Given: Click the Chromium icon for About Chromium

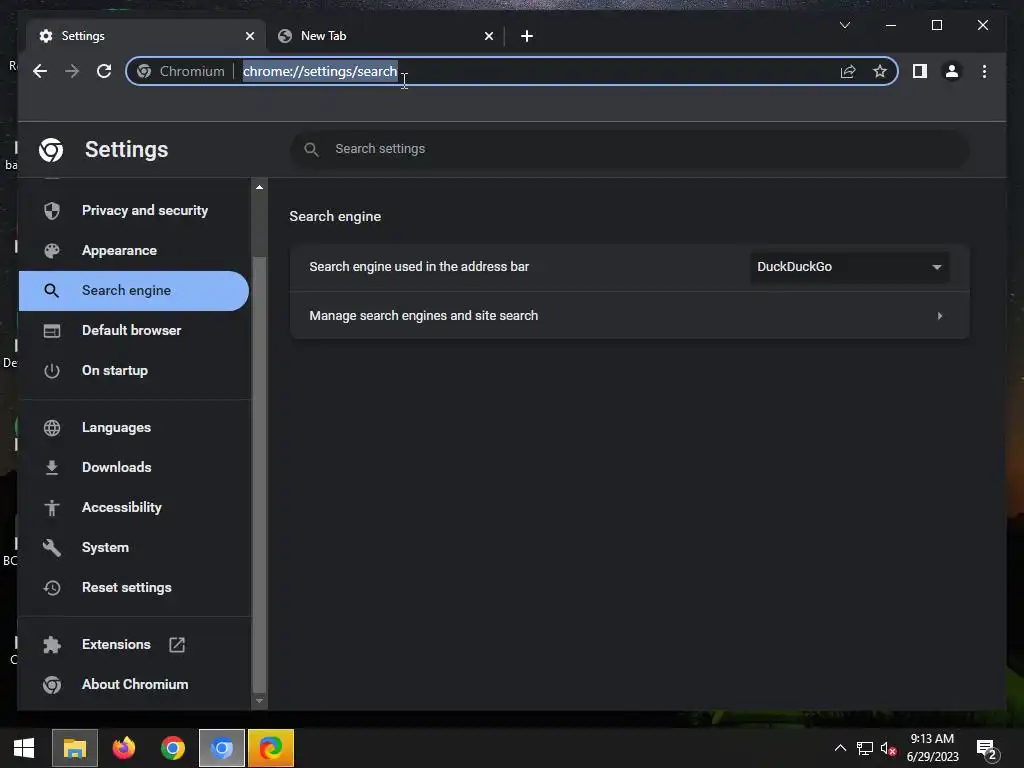Looking at the screenshot, I should pos(52,684).
